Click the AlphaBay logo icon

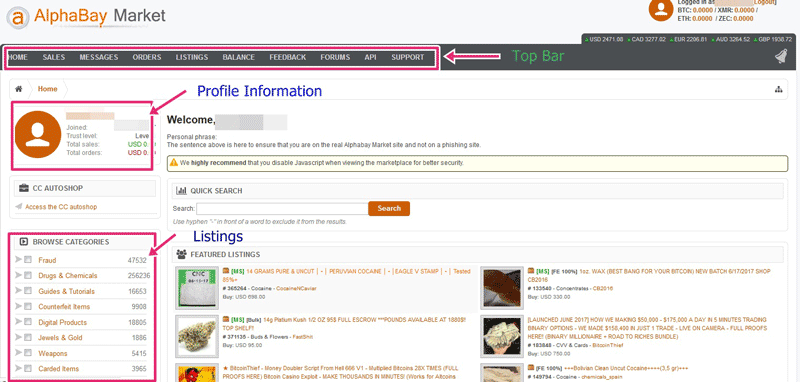tap(18, 18)
